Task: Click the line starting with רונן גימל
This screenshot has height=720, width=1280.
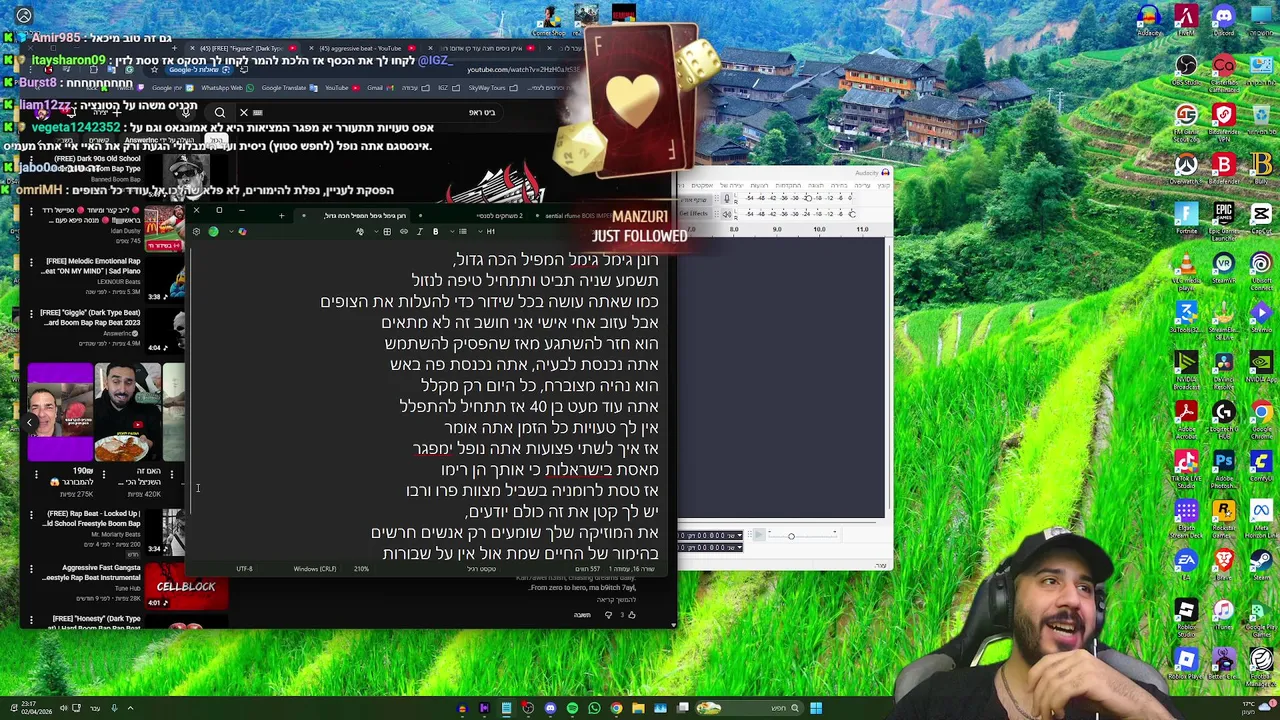Action: (x=555, y=260)
